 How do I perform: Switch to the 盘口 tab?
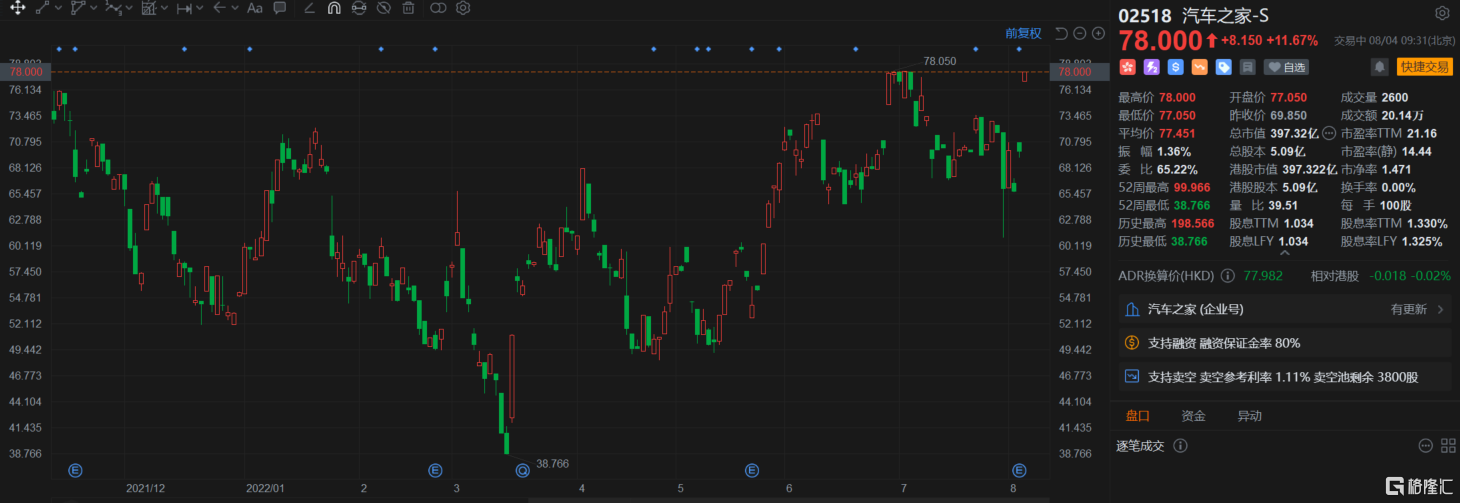(x=1138, y=416)
